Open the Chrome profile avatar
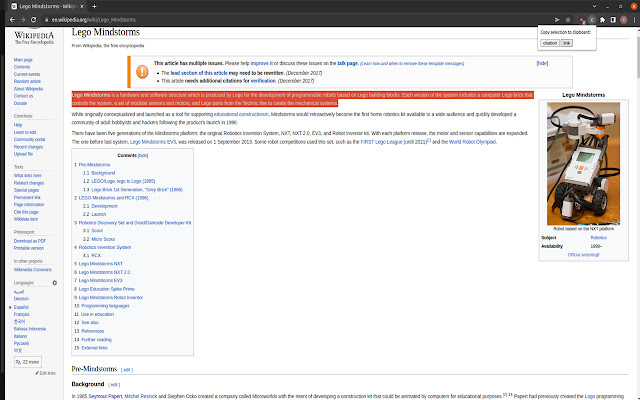The width and height of the screenshot is (640, 400). (x=624, y=20)
